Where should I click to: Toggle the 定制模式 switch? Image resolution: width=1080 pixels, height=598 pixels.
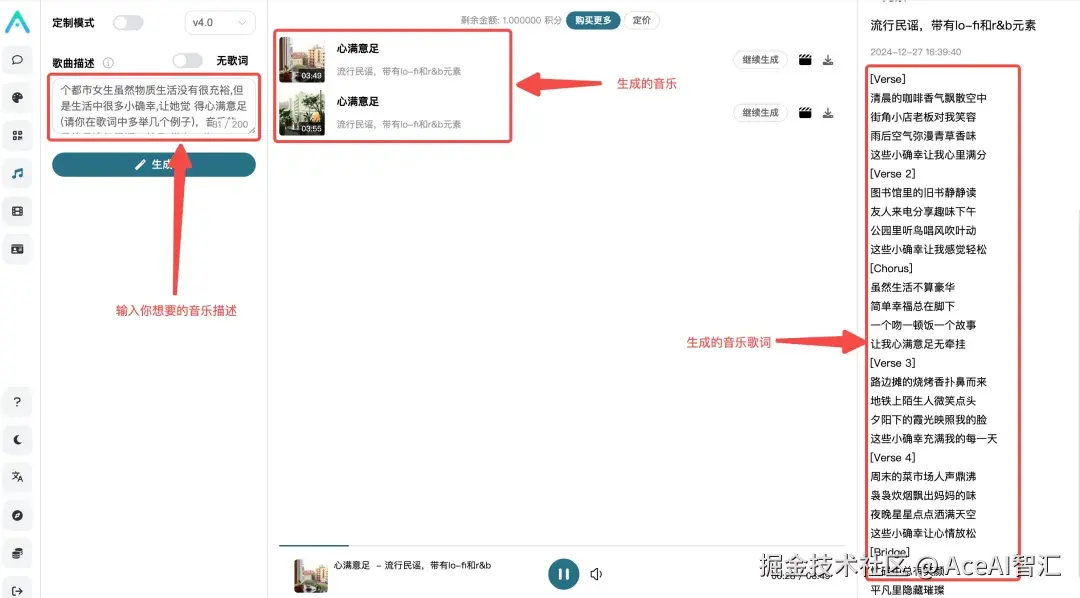click(x=126, y=21)
